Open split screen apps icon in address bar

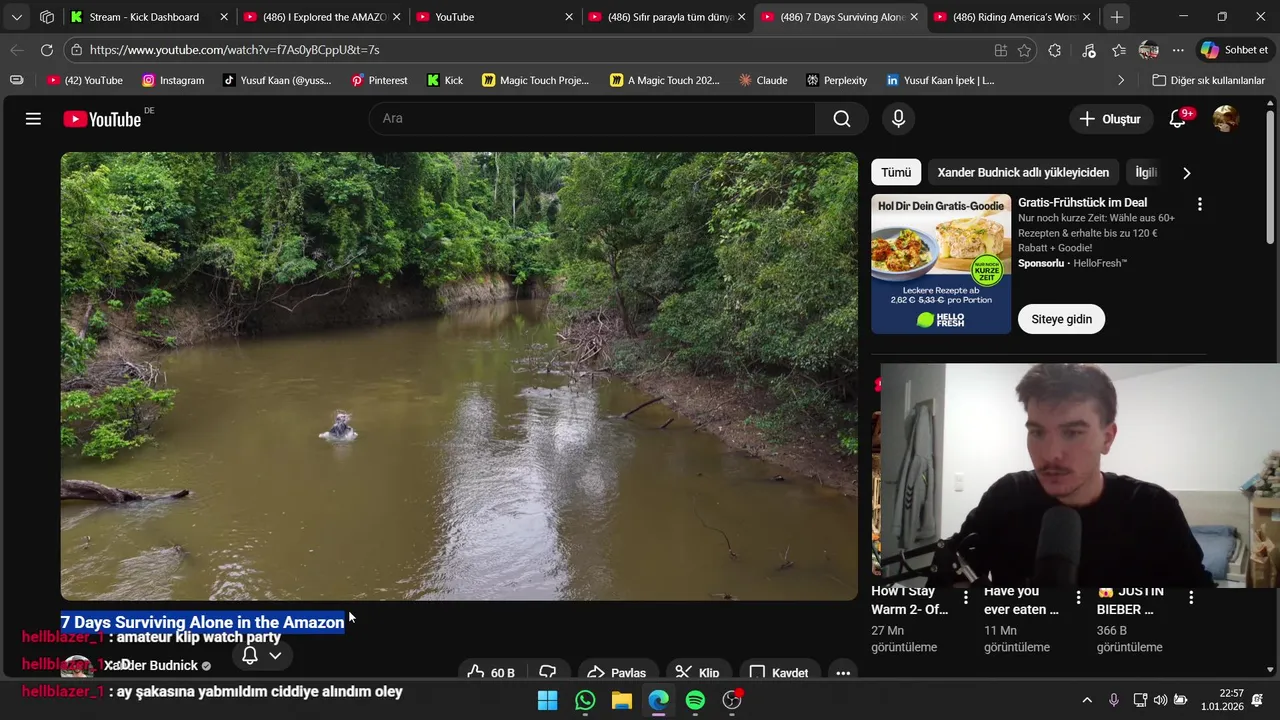point(1001,50)
